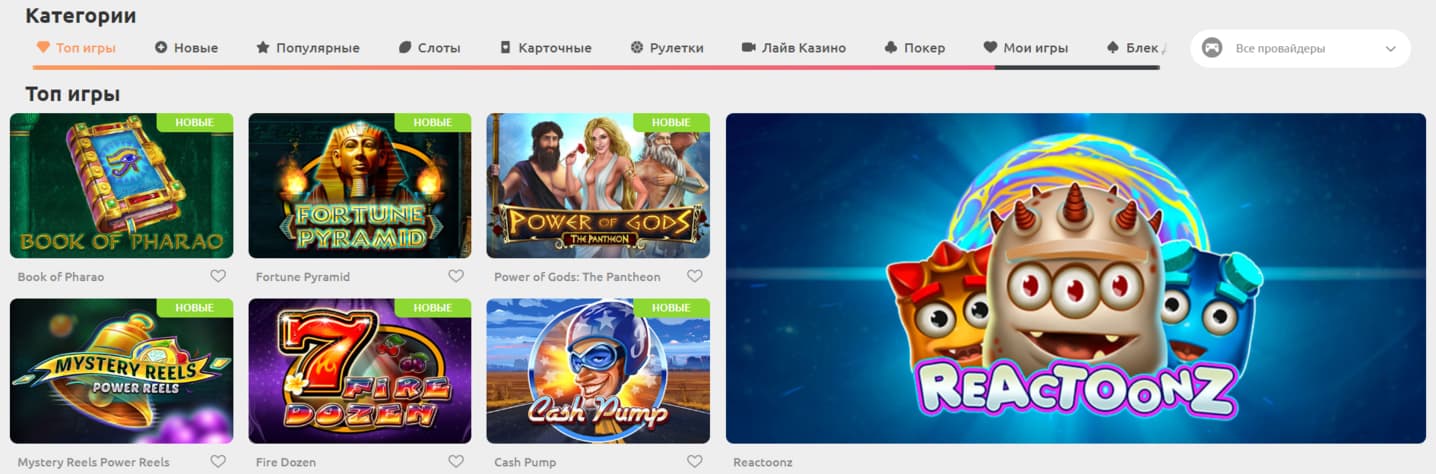Open the Рулетки category
This screenshot has width=1436, height=474.
(667, 47)
